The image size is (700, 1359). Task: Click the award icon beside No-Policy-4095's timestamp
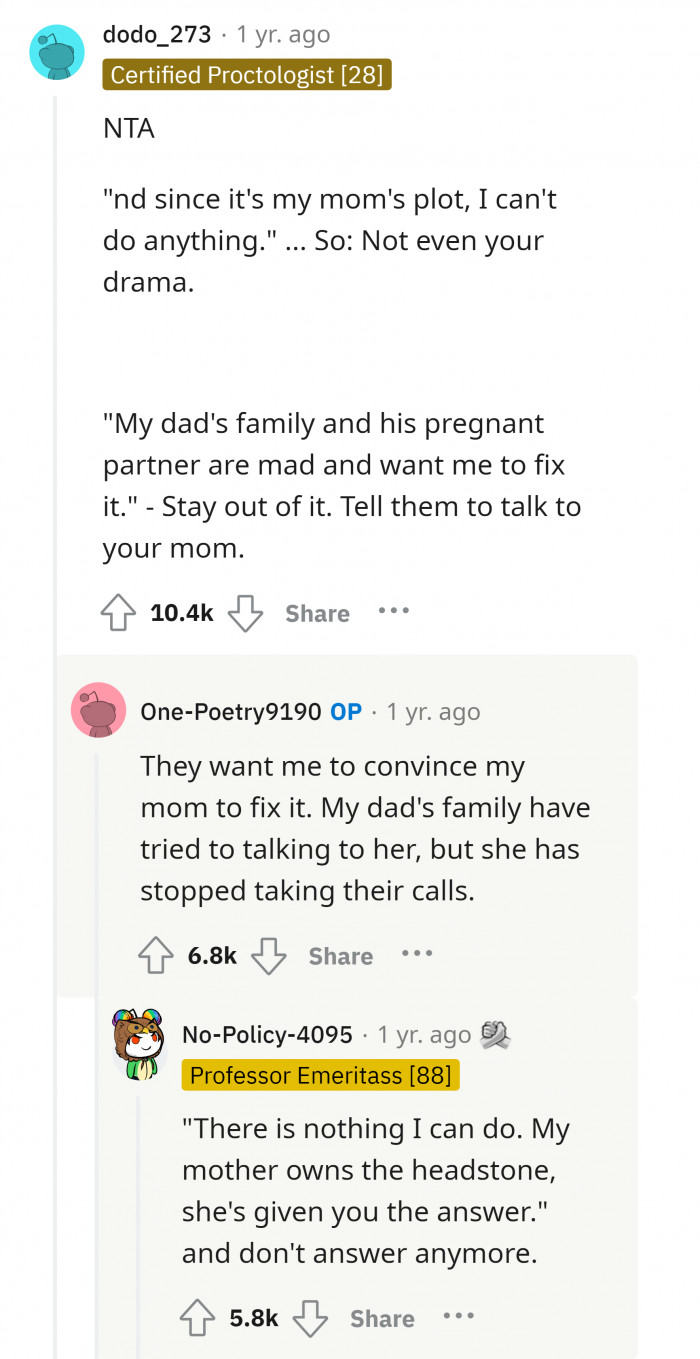496,1034
